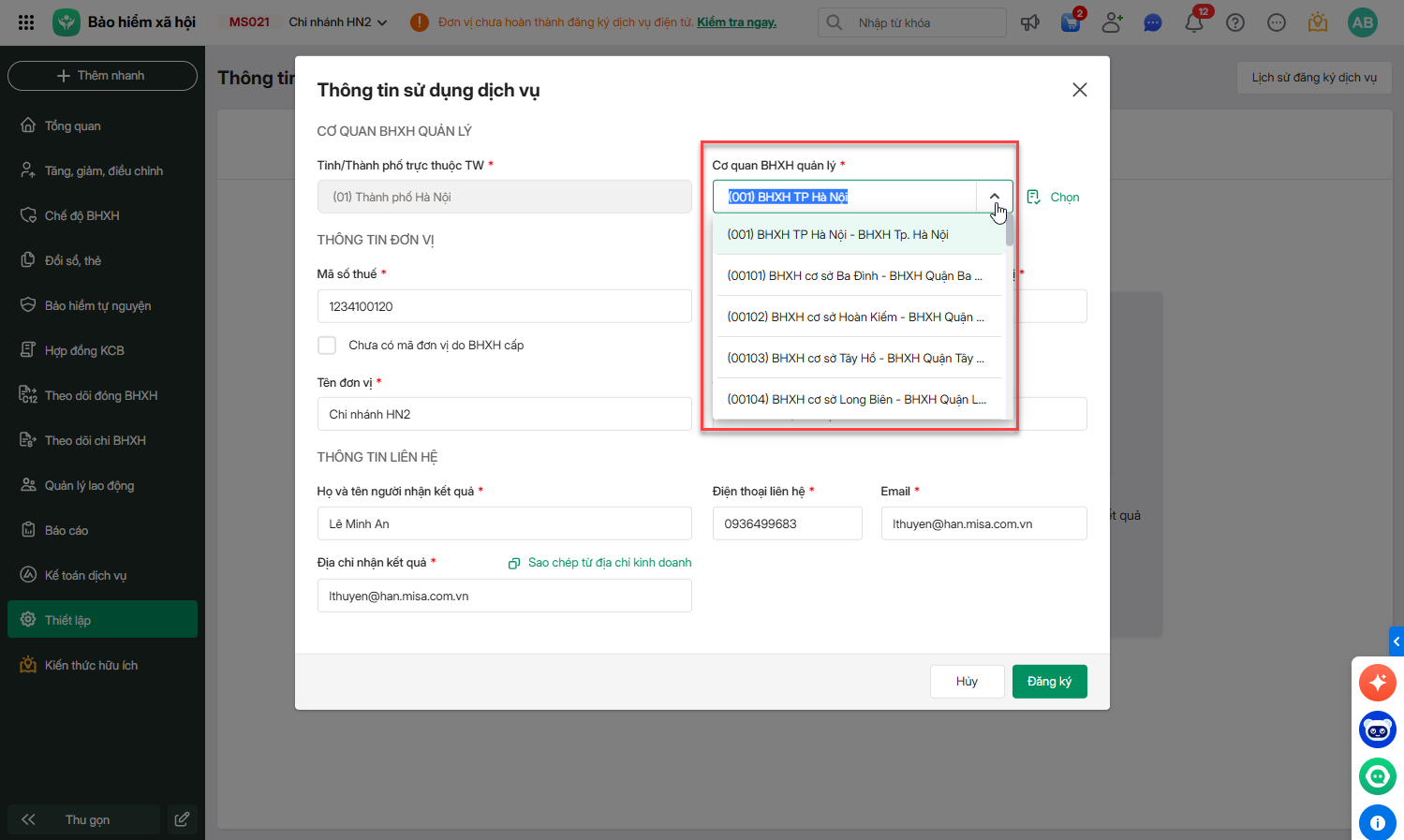This screenshot has height=840, width=1404.
Task: Open the notification bell icon
Action: point(1194,22)
